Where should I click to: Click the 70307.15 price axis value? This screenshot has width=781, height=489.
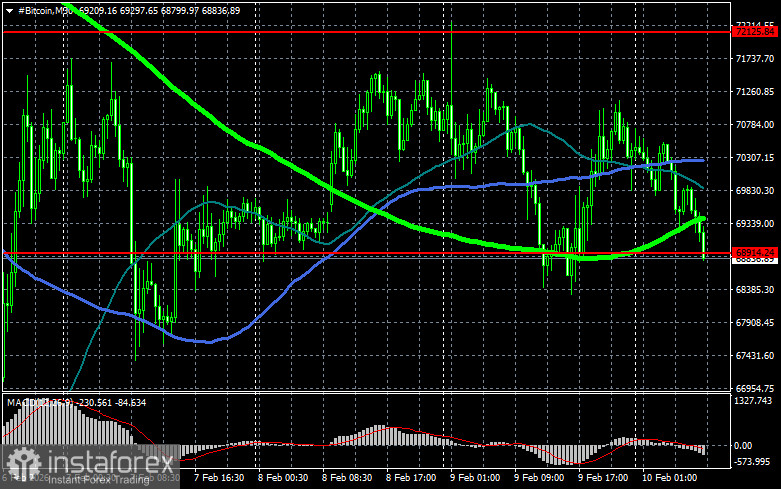pos(755,157)
